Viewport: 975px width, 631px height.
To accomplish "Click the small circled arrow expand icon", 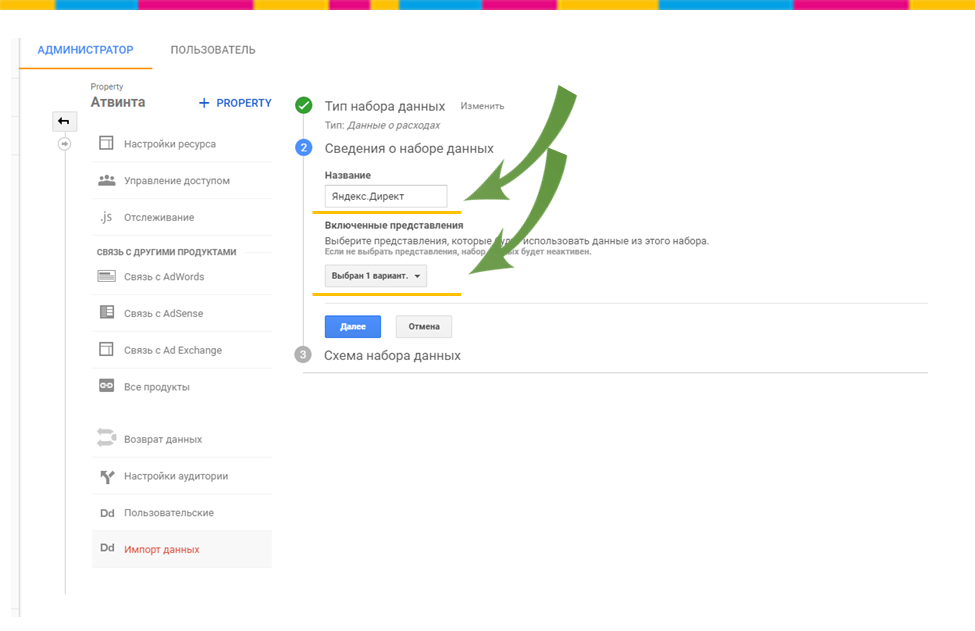I will click(x=64, y=144).
